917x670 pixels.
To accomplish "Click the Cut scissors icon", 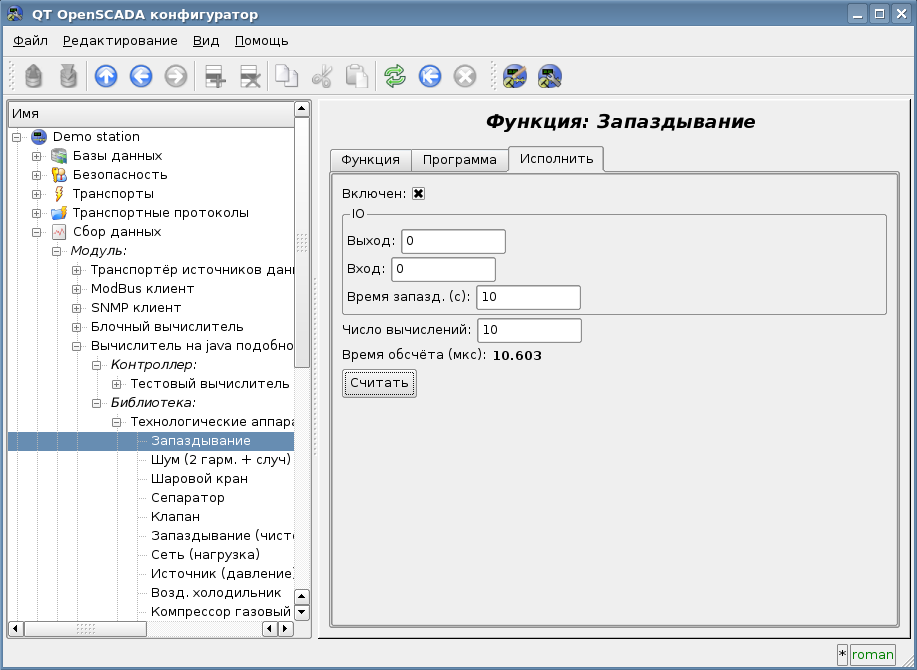I will click(322, 77).
